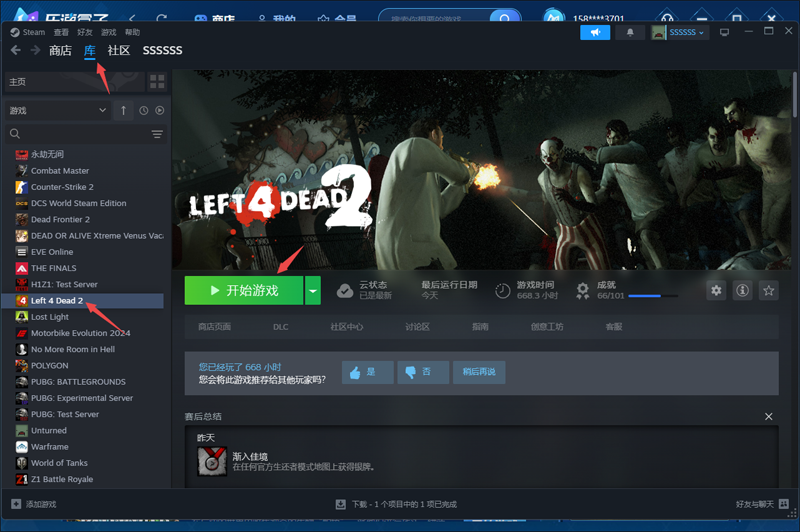Open the blue announcements megaphone icon
800x532 pixels.
coord(595,32)
